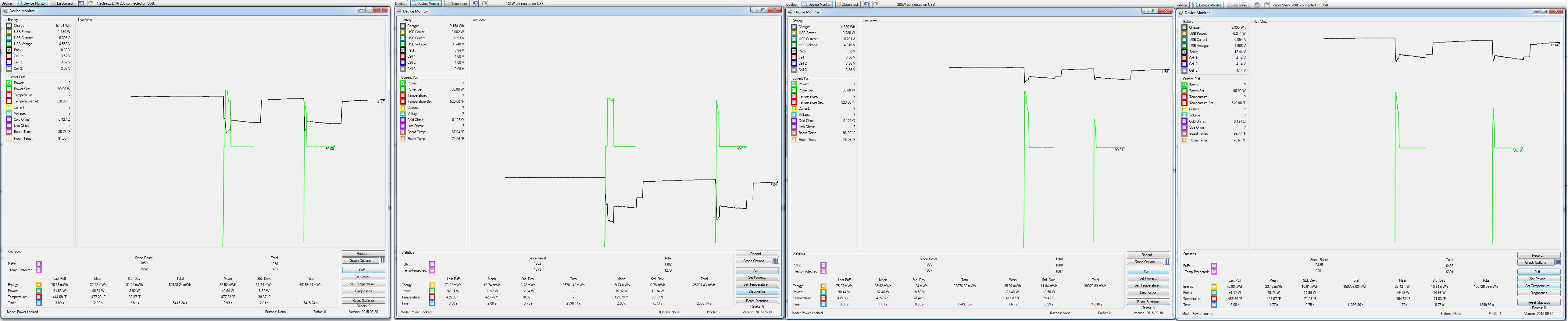Click Graph Options in the 200W window
Image resolution: width=1568 pixels, height=321 pixels.
click(x=1145, y=262)
